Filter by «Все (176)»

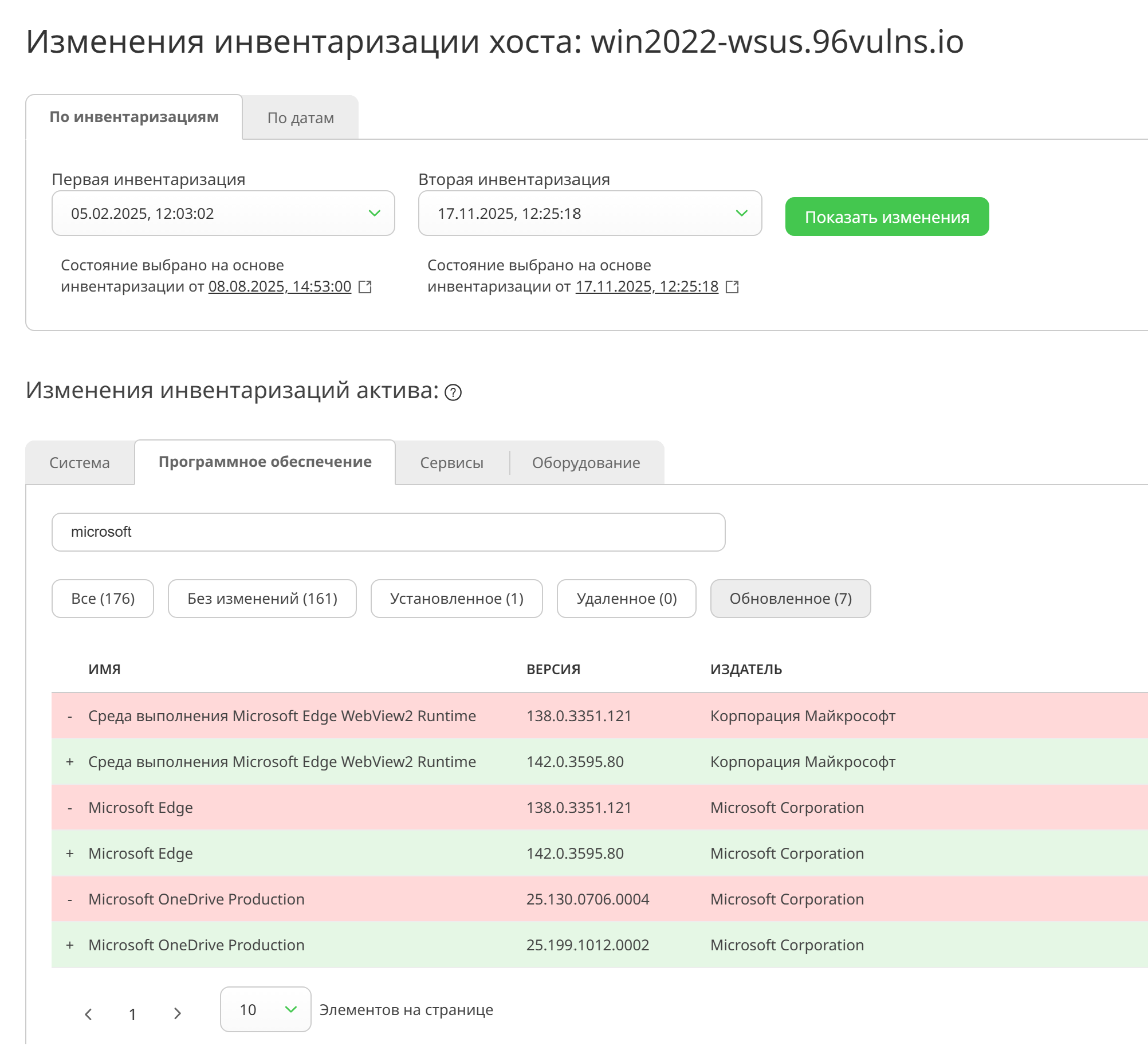pos(103,599)
